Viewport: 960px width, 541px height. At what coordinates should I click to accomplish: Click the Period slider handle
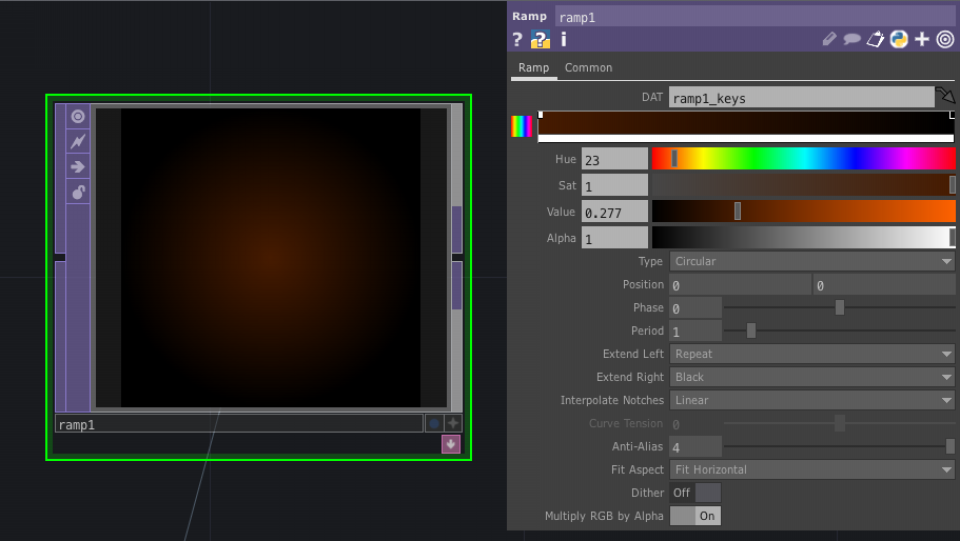point(751,330)
